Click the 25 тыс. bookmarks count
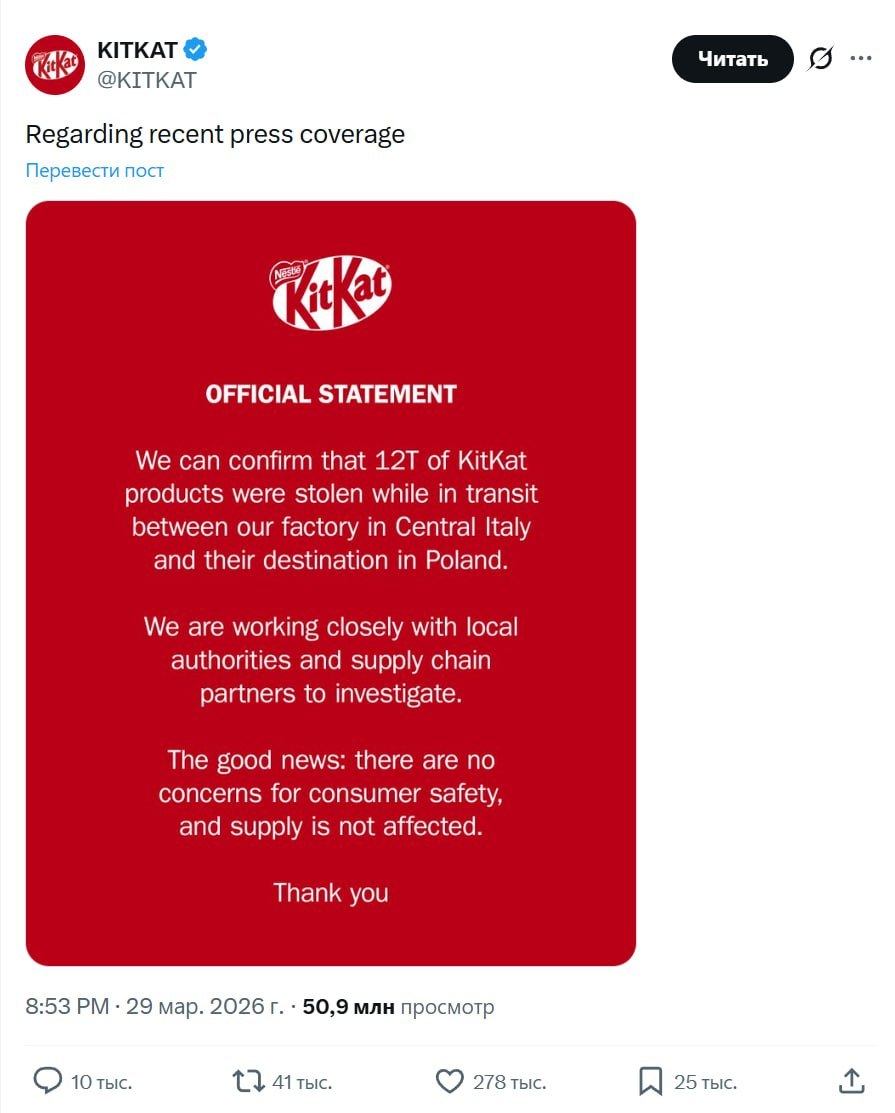The height and width of the screenshot is (1113, 895). coord(705,1082)
